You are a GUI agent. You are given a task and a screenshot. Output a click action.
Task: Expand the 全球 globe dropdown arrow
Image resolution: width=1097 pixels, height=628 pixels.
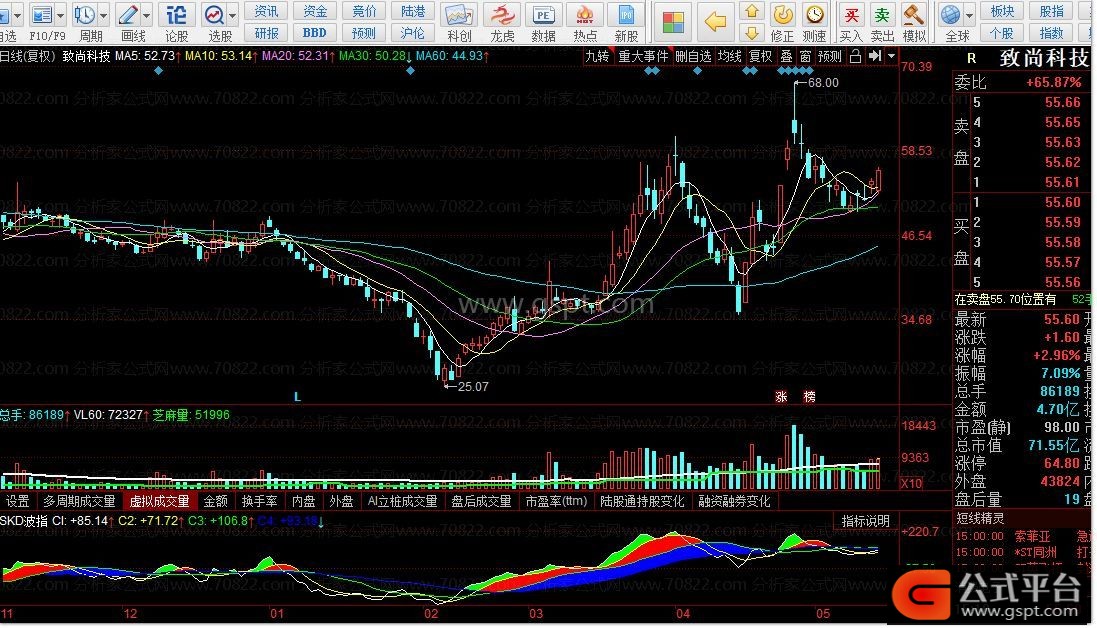point(969,14)
